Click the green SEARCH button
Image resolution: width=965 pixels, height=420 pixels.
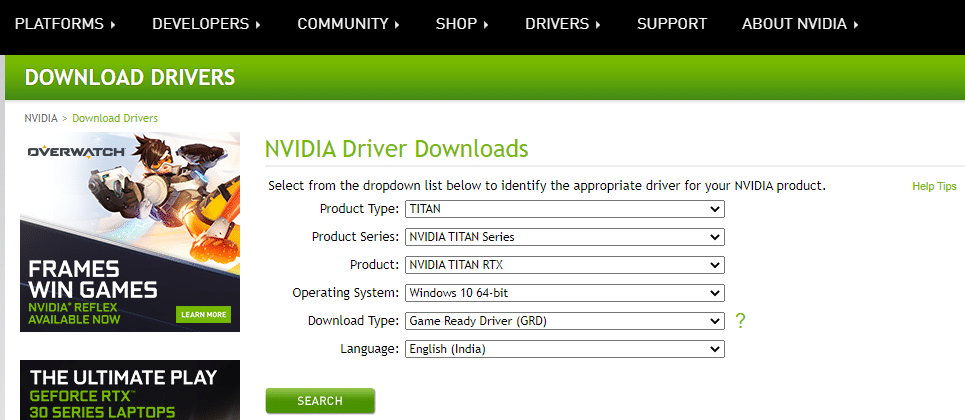pos(320,401)
